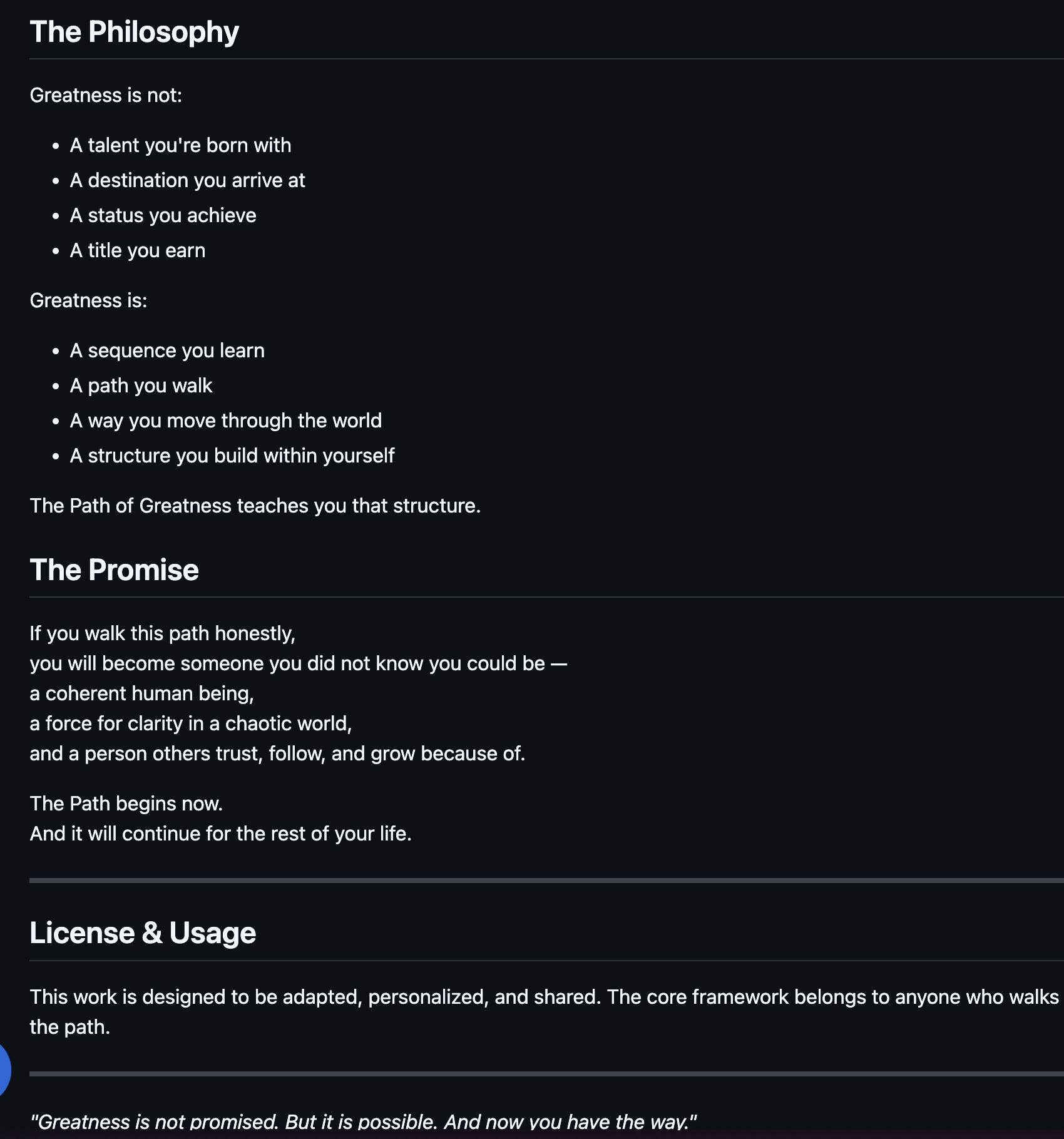
Task: Click "A title you earn" list item
Action: tap(137, 250)
